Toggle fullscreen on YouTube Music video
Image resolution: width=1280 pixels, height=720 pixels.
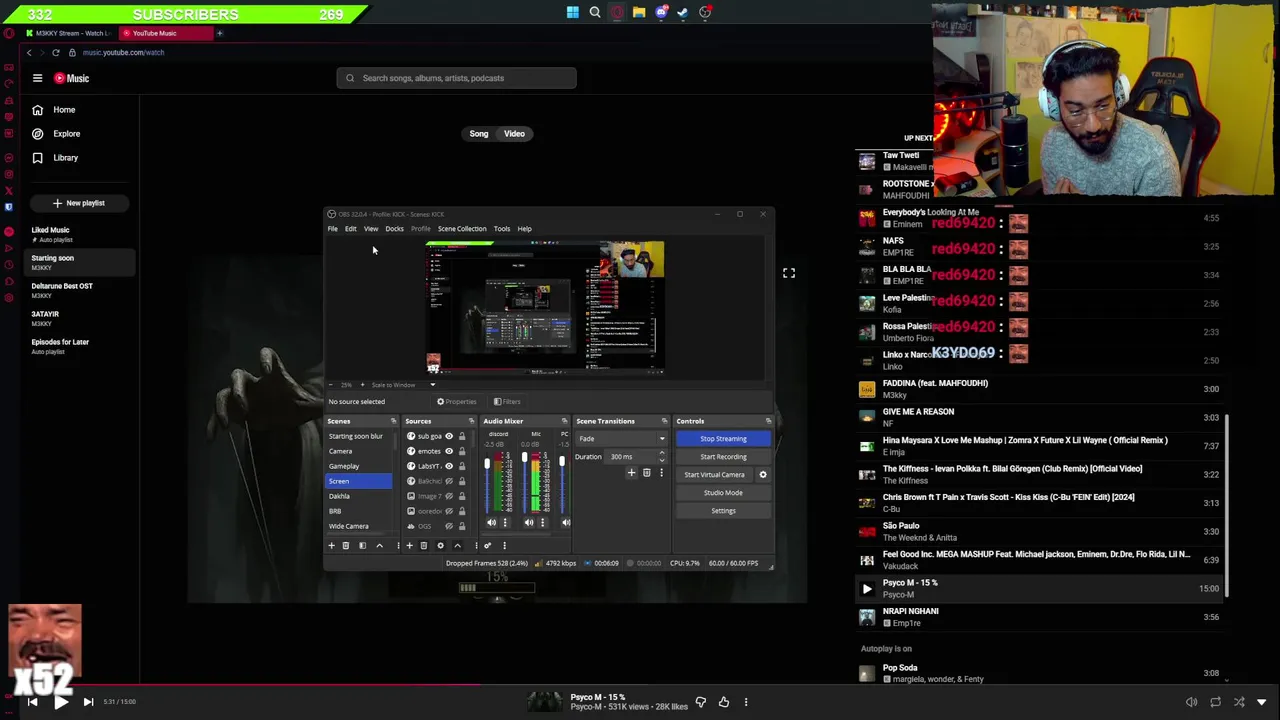click(789, 273)
